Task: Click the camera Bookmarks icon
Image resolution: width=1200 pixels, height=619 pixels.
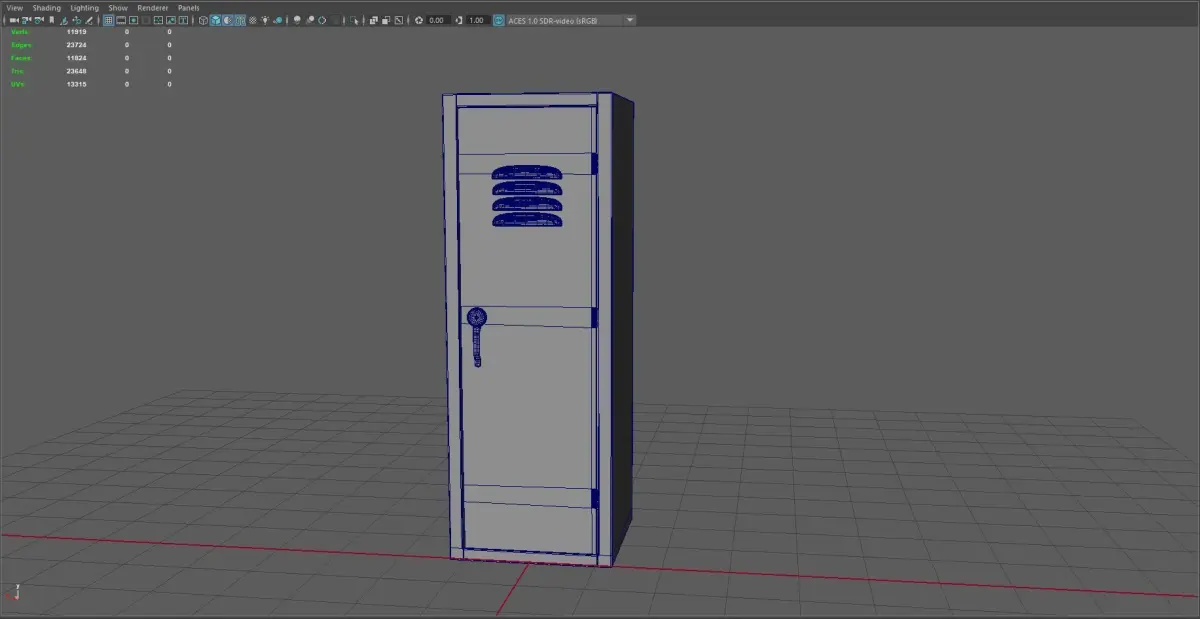Action: tap(52, 20)
